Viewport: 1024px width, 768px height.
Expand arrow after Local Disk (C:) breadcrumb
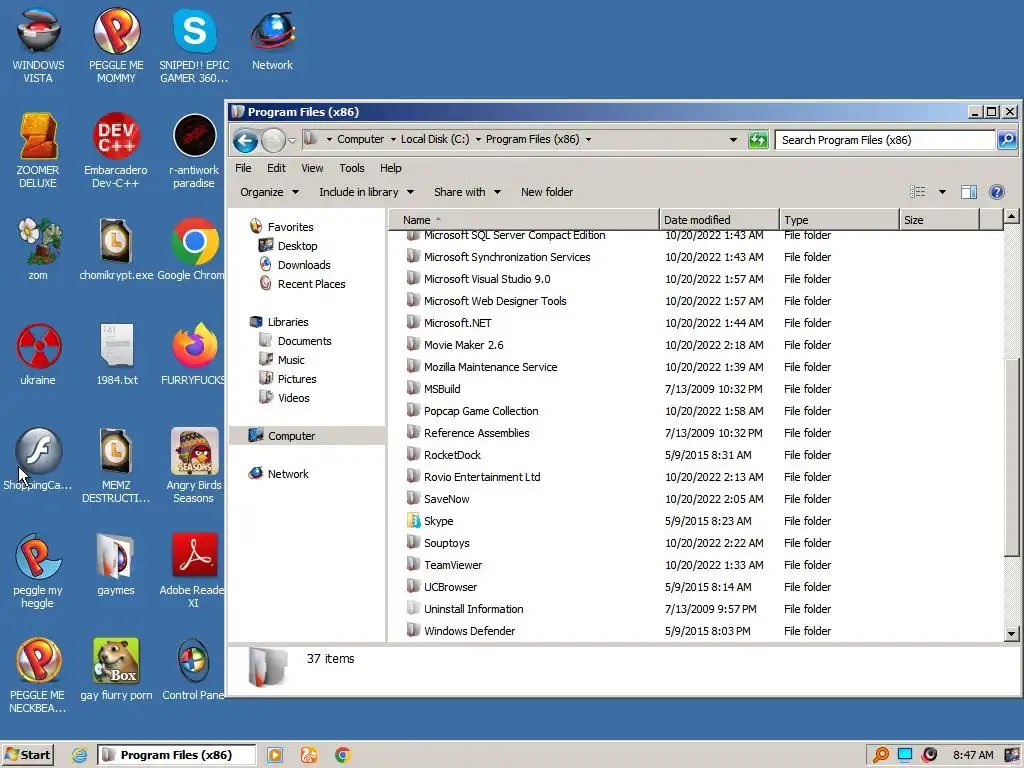[x=478, y=140]
